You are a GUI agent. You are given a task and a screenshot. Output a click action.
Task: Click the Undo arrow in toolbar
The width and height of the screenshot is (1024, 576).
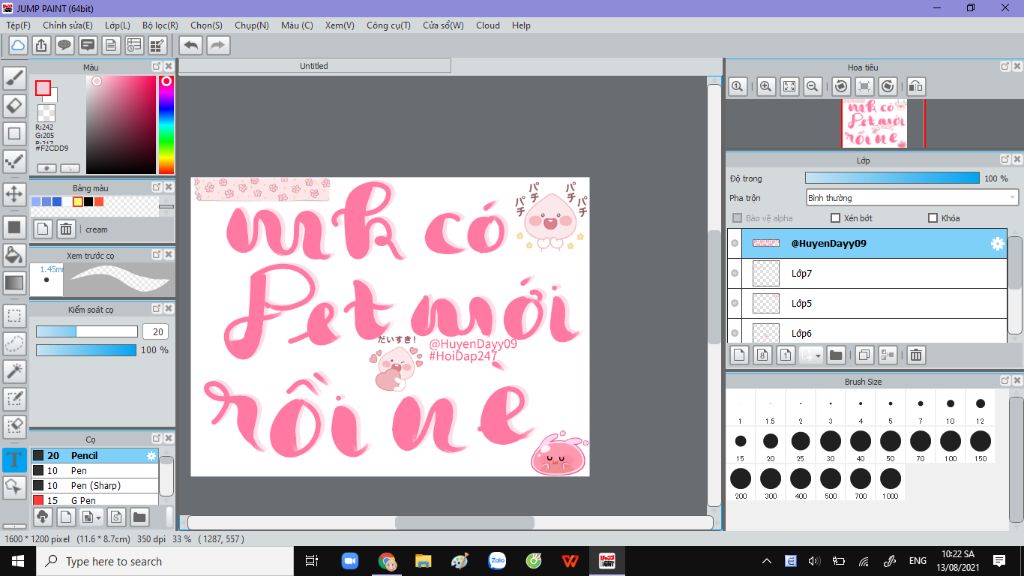[x=190, y=45]
